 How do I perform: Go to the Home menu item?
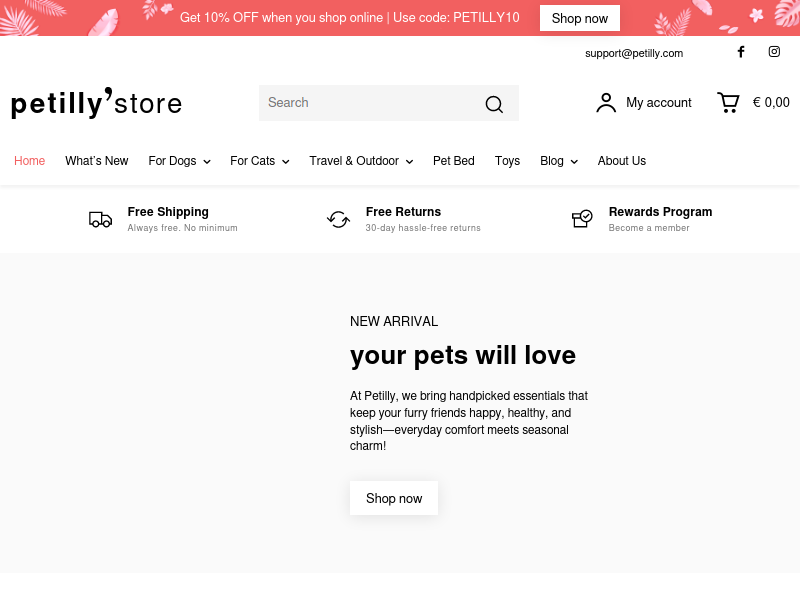tap(30, 161)
